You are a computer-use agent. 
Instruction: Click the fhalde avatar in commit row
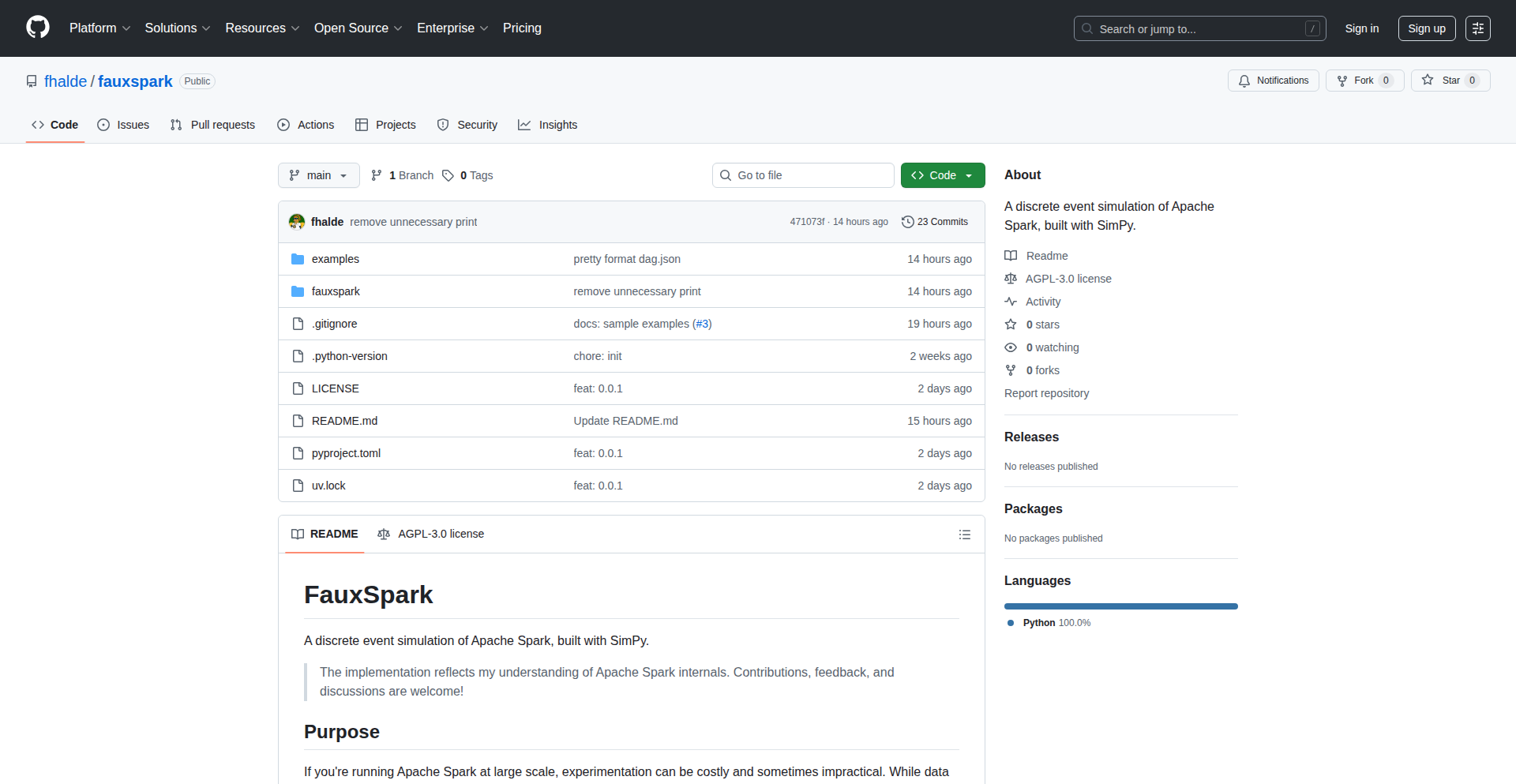(x=297, y=222)
